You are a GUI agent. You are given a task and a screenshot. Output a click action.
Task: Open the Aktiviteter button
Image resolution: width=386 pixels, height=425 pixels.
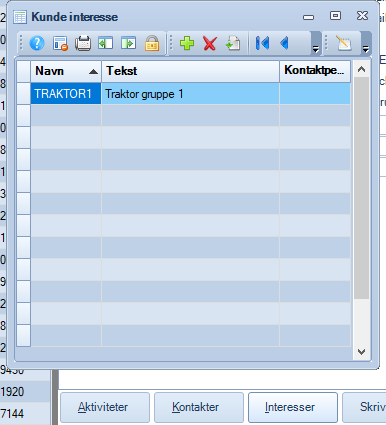click(105, 407)
